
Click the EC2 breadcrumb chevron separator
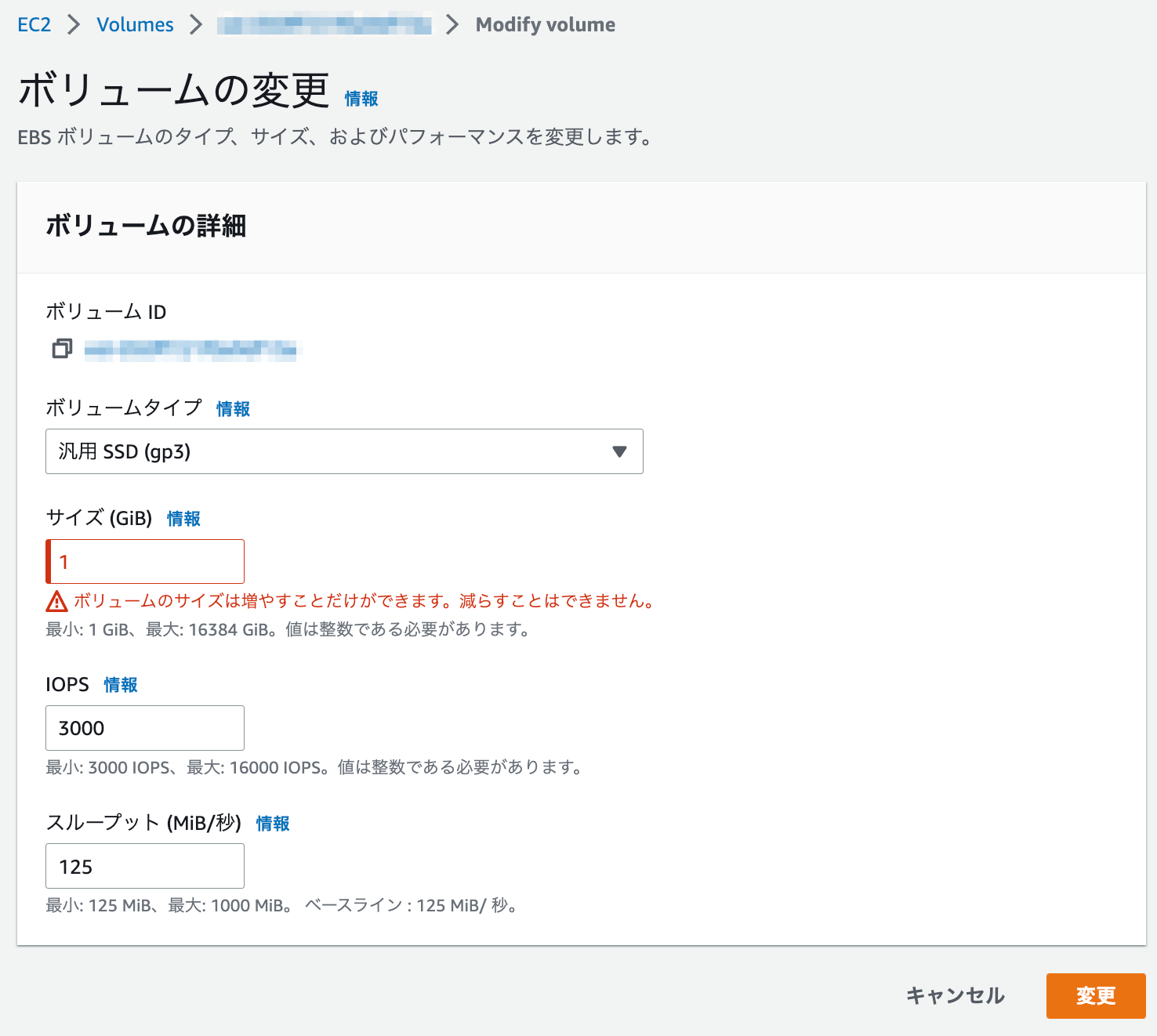(74, 24)
